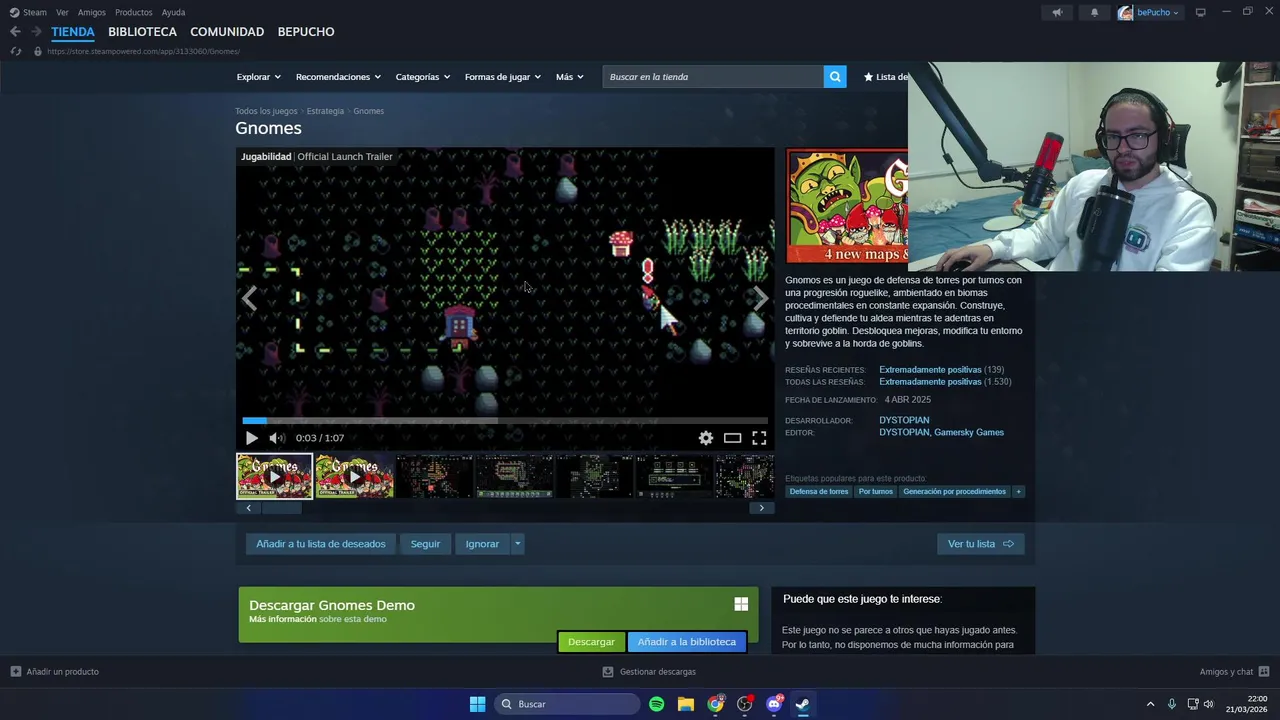Viewport: 1280px width, 720px height.
Task: Open Chrome from the taskbar
Action: pyautogui.click(x=715, y=704)
